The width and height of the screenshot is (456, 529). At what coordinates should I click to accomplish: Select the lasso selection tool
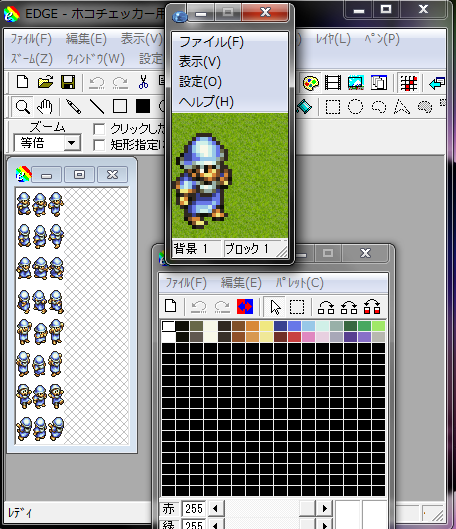(x=378, y=107)
